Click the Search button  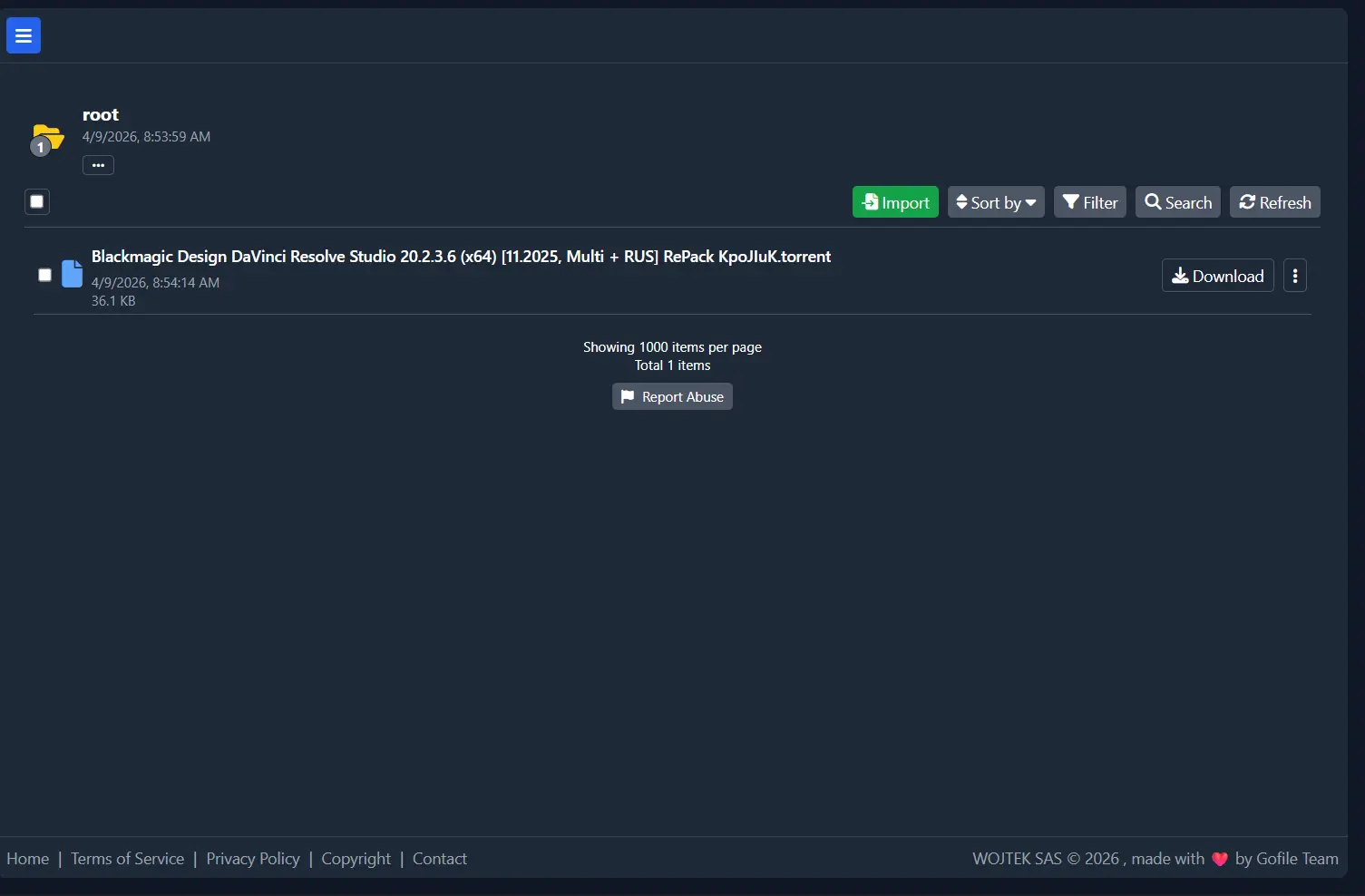click(x=1178, y=202)
